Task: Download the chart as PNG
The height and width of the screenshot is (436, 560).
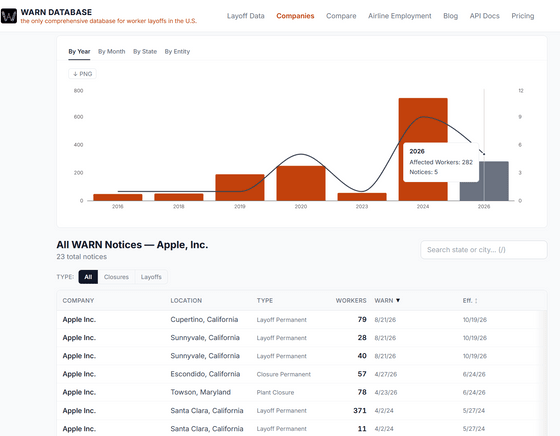Action: [82, 74]
